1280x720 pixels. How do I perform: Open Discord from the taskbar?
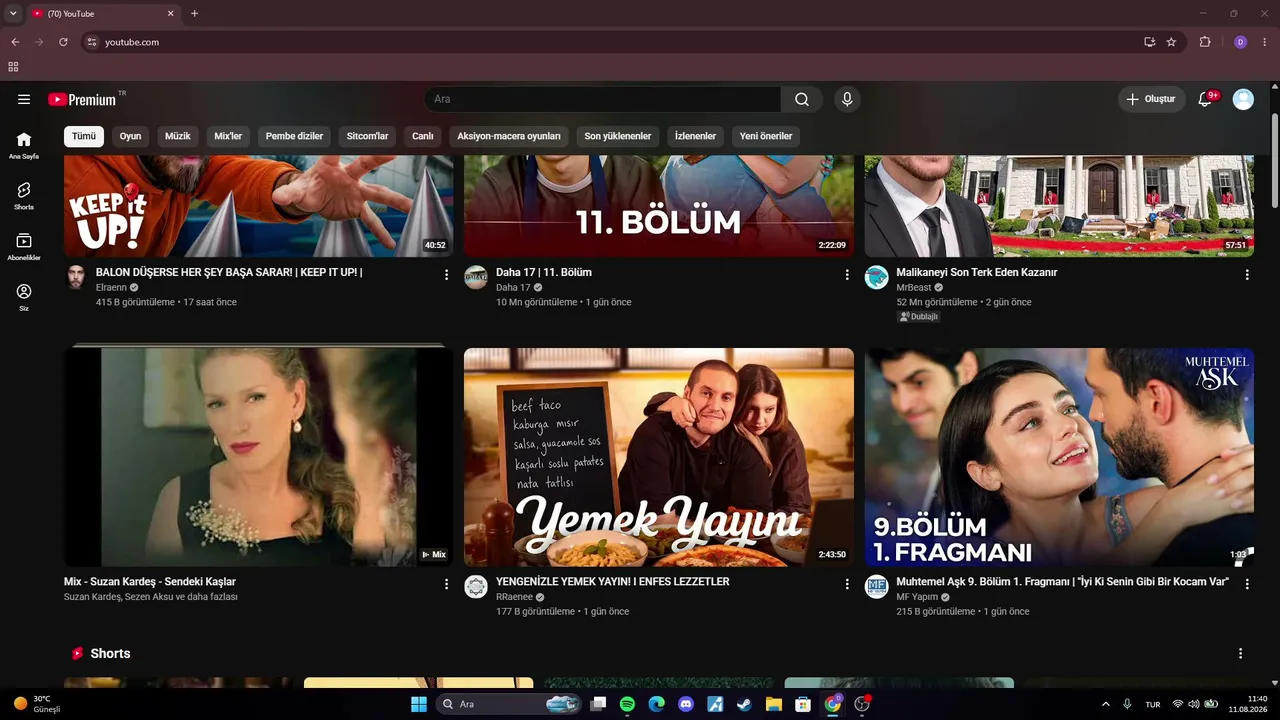tap(686, 704)
